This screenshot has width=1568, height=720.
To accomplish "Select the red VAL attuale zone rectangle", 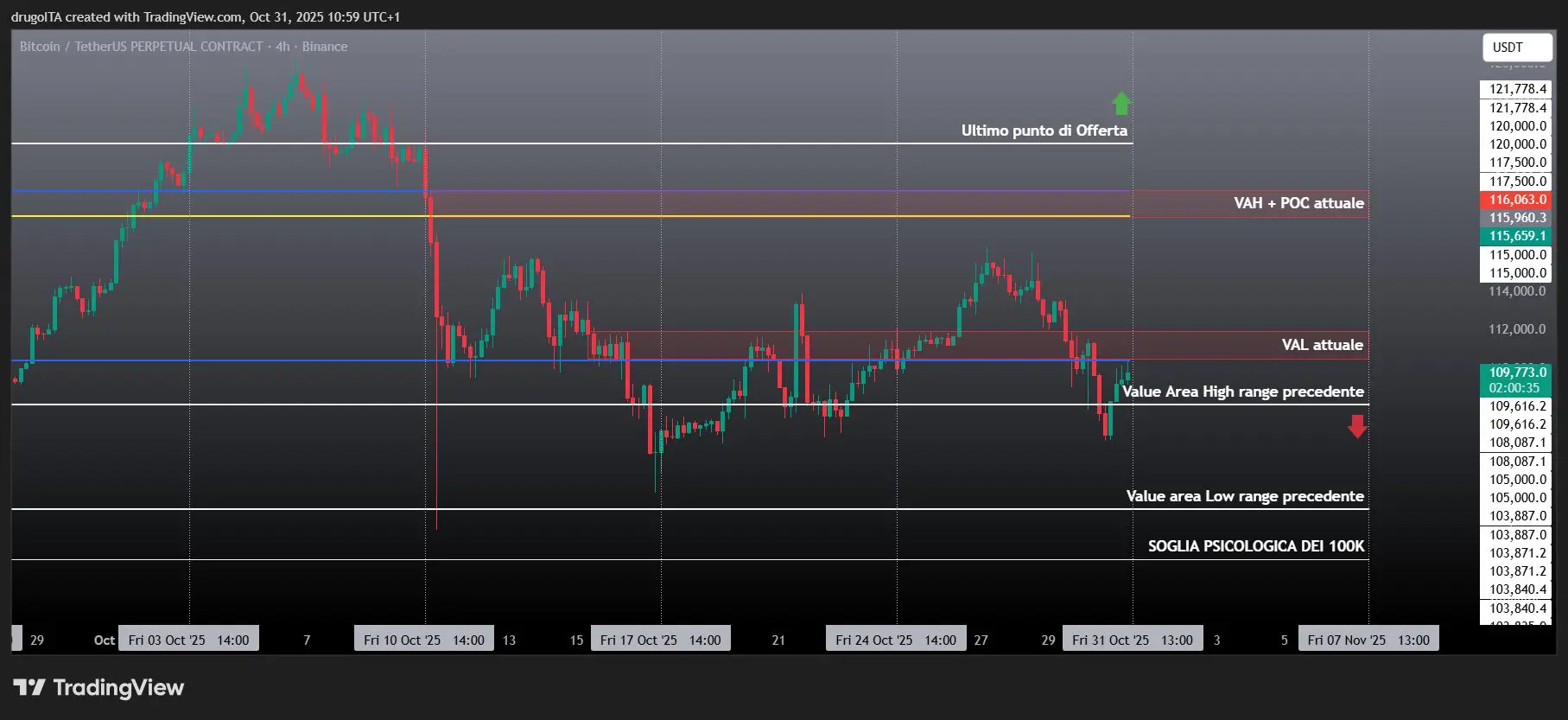I will click(978, 346).
